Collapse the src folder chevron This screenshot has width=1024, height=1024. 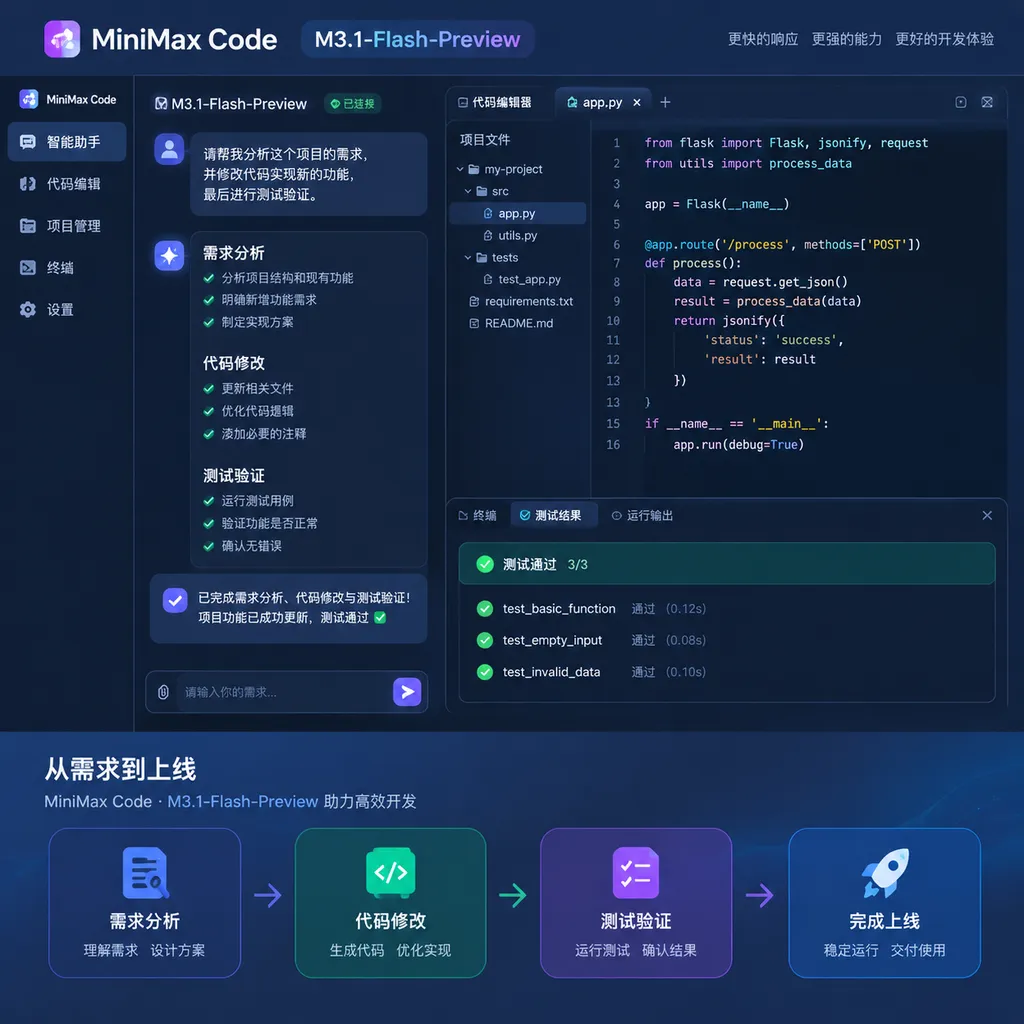click(x=468, y=191)
